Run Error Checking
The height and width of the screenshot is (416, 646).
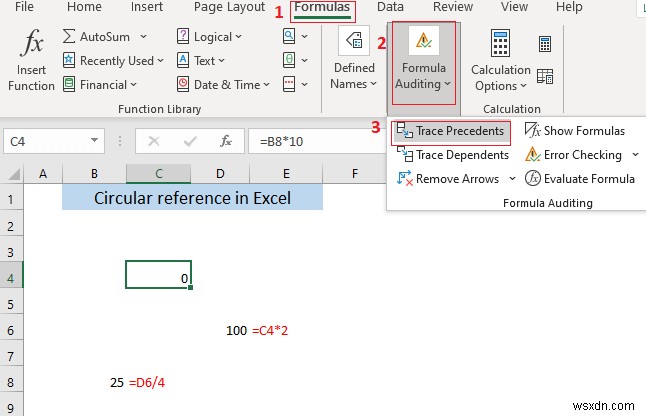pos(573,155)
